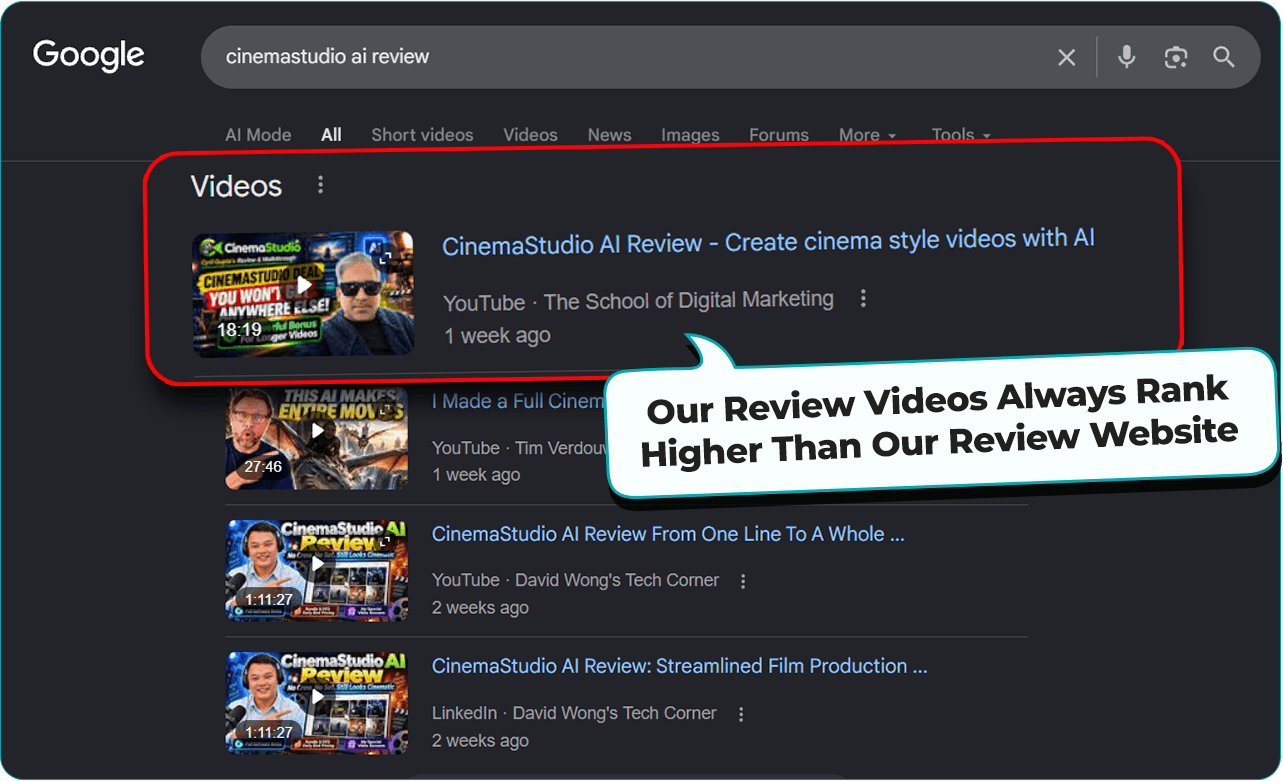This screenshot has width=1283, height=781.
Task: Open options menu for YouTube David Wong result
Action: click(743, 580)
